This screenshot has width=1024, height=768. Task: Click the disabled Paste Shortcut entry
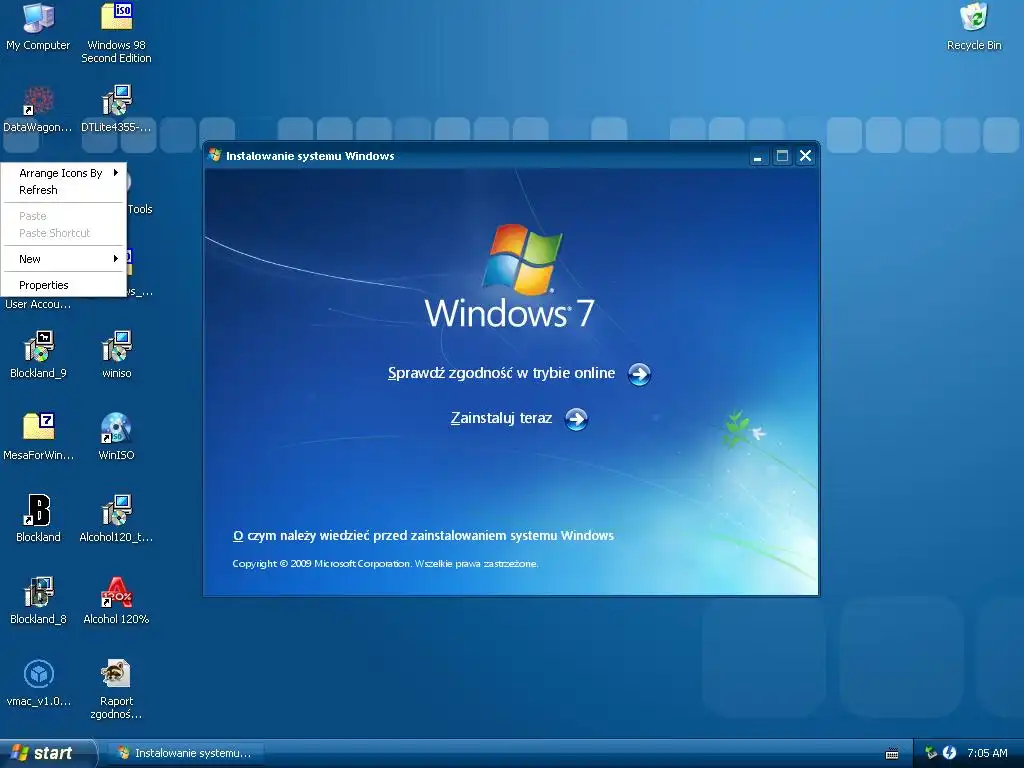[x=64, y=233]
